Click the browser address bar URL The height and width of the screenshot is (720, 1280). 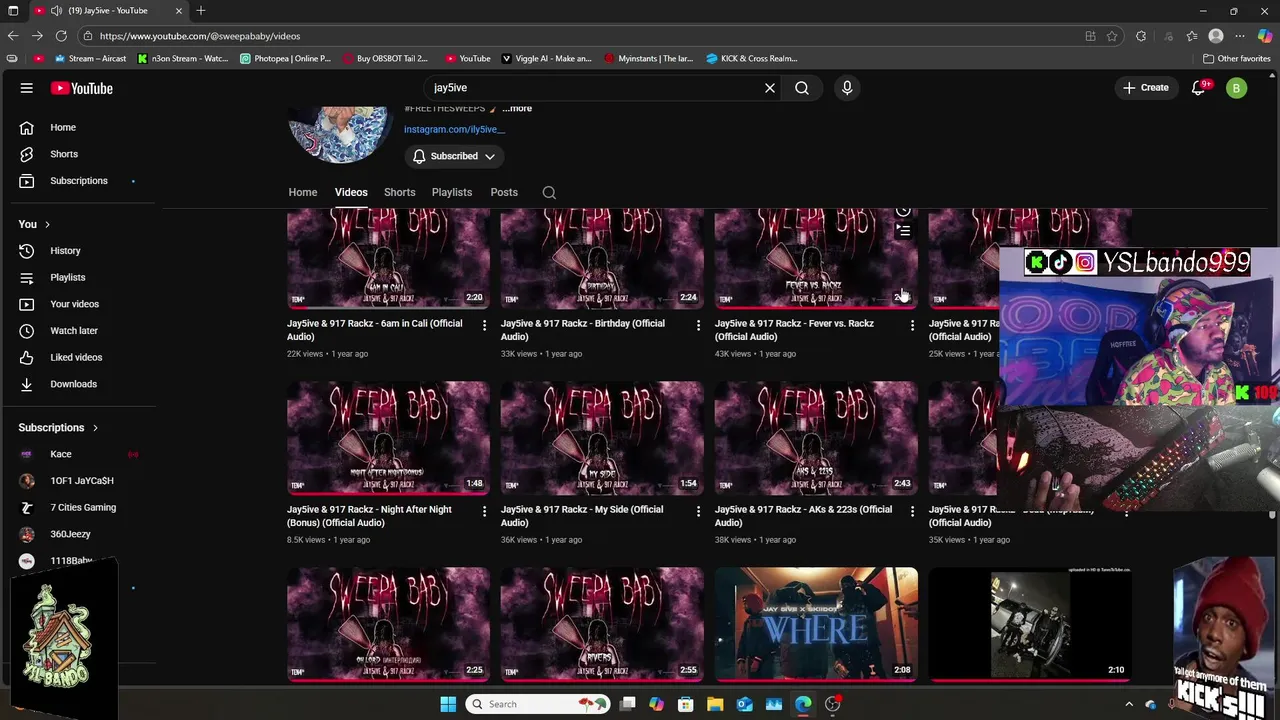200,36
